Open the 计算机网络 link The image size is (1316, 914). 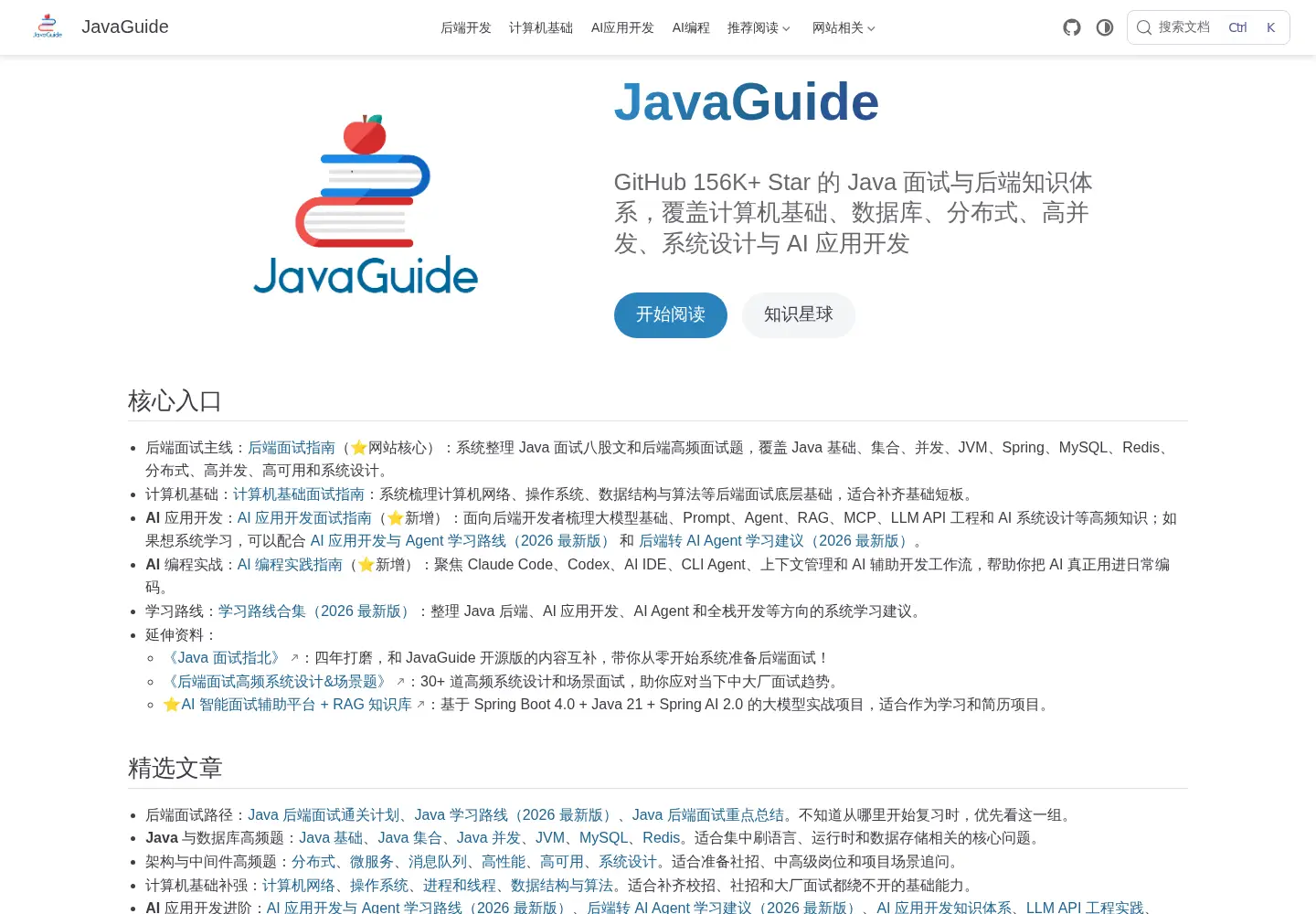coord(299,886)
